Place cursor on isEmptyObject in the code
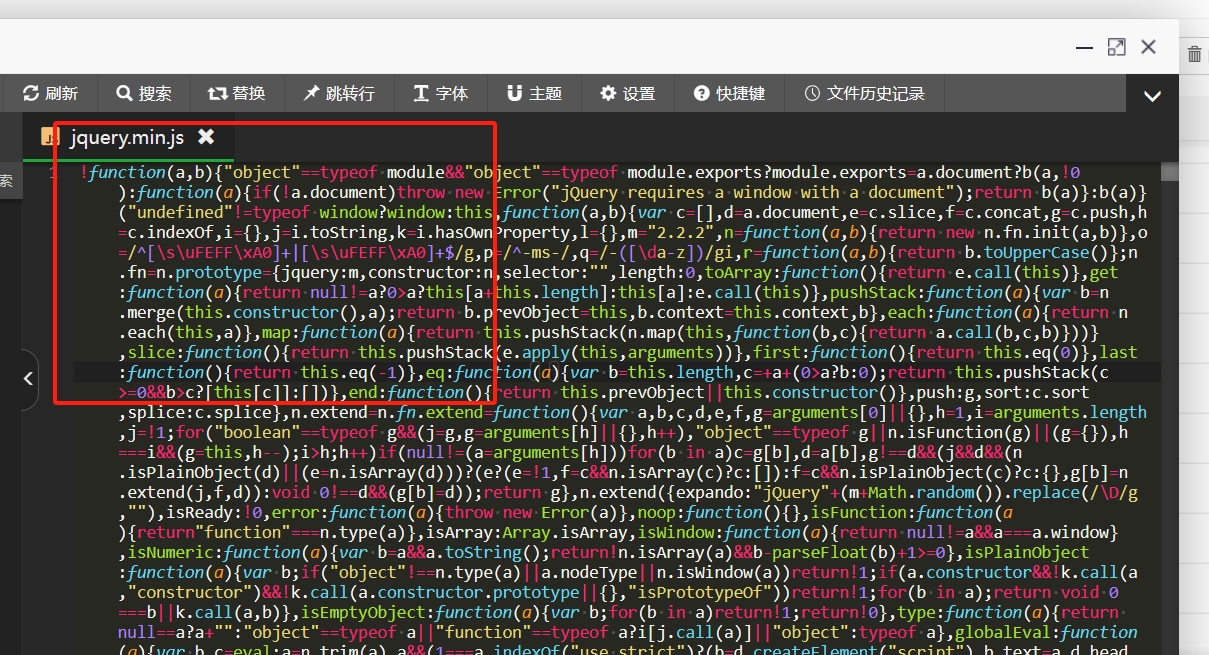1209x655 pixels. tap(367, 612)
